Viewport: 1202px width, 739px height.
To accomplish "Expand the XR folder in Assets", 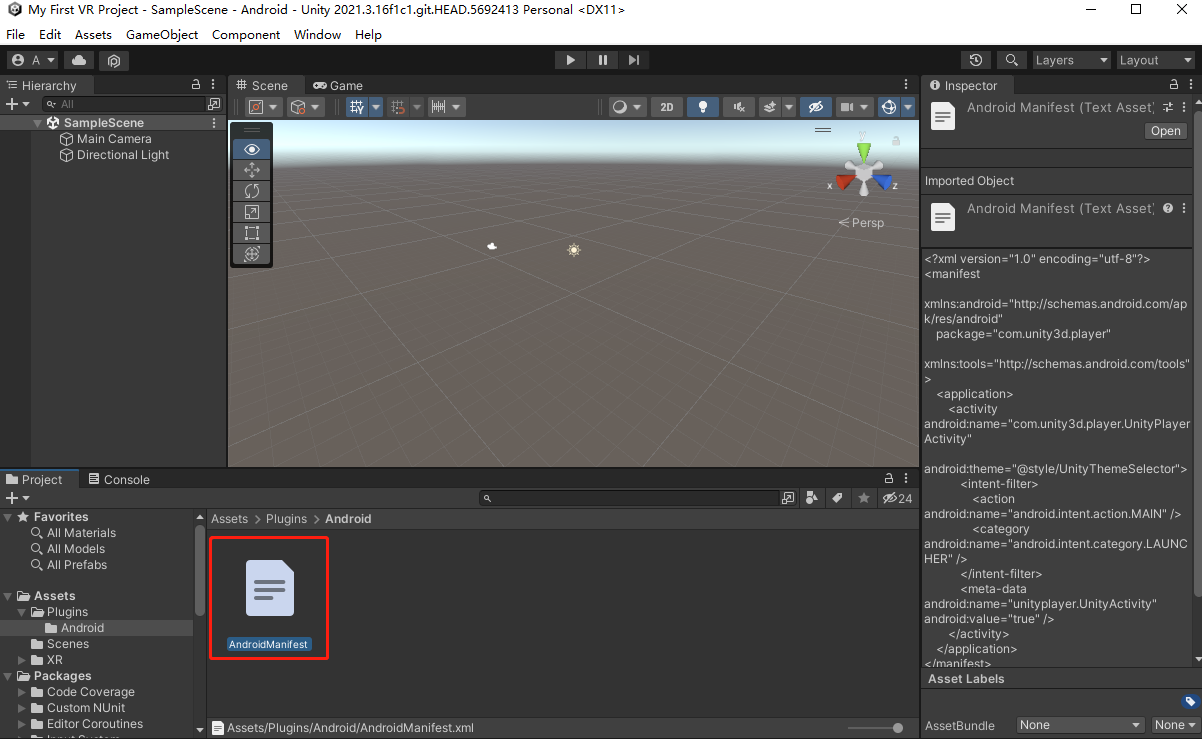I will pyautogui.click(x=24, y=660).
